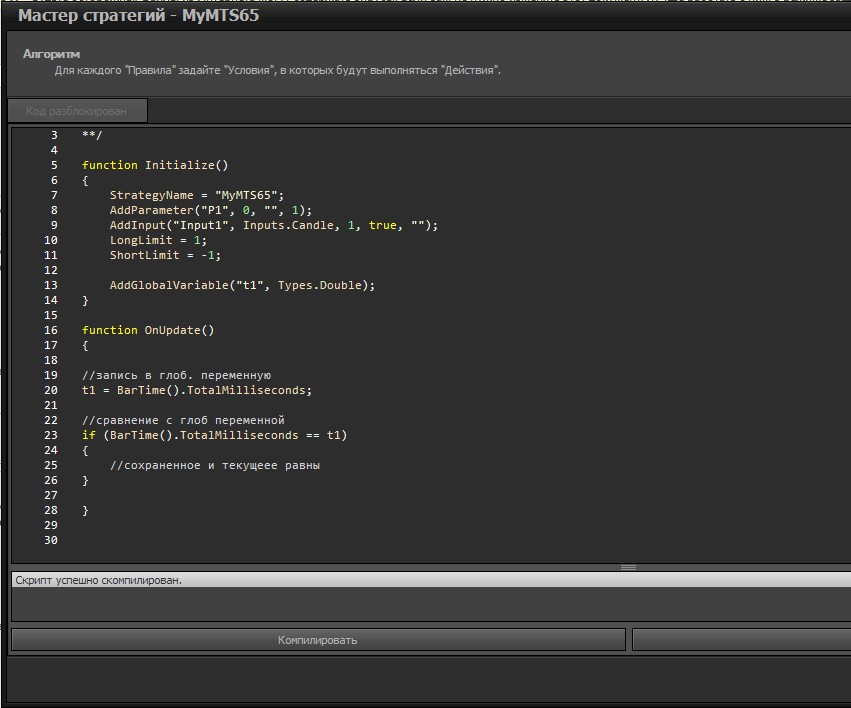Screen dimensions: 851x708
Task: Click the comment "//сохраненное и текущее равны"
Action: (x=214, y=465)
